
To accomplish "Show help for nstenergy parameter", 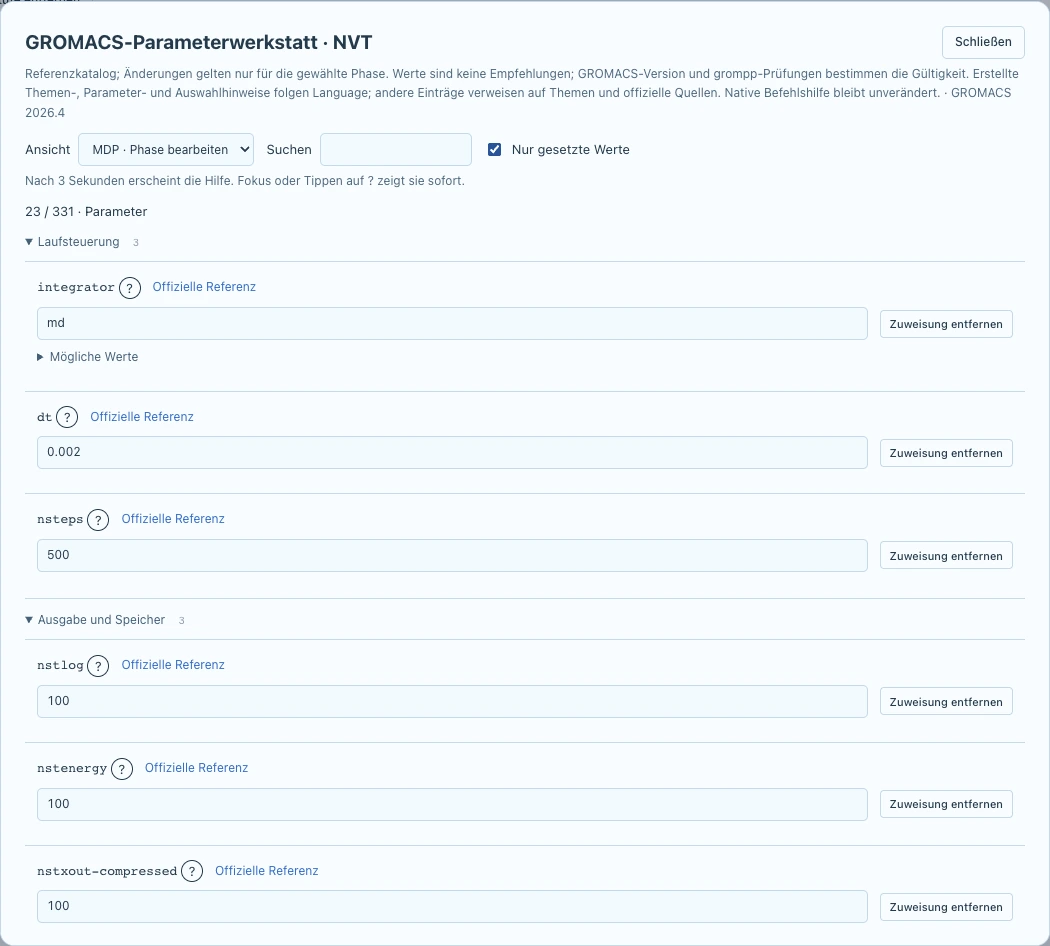I will coord(122,769).
